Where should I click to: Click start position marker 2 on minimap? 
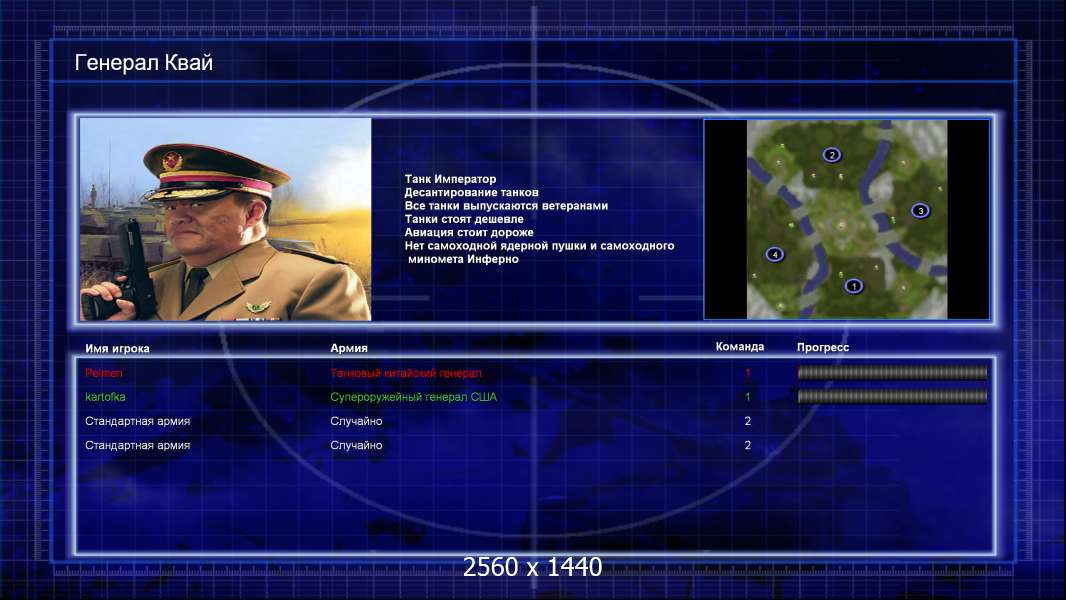pyautogui.click(x=831, y=155)
